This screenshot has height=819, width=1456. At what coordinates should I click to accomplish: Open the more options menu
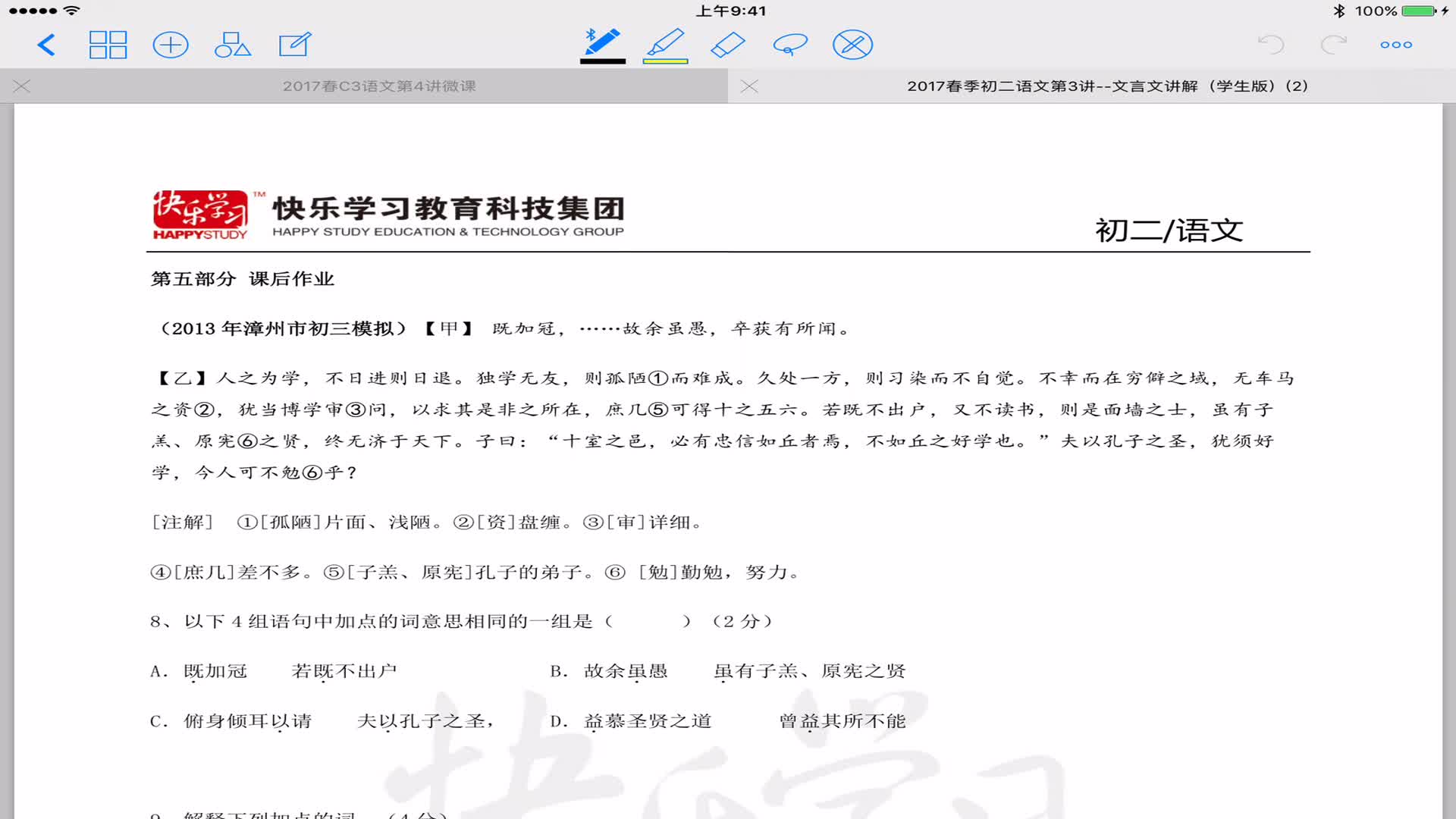pyautogui.click(x=1395, y=45)
